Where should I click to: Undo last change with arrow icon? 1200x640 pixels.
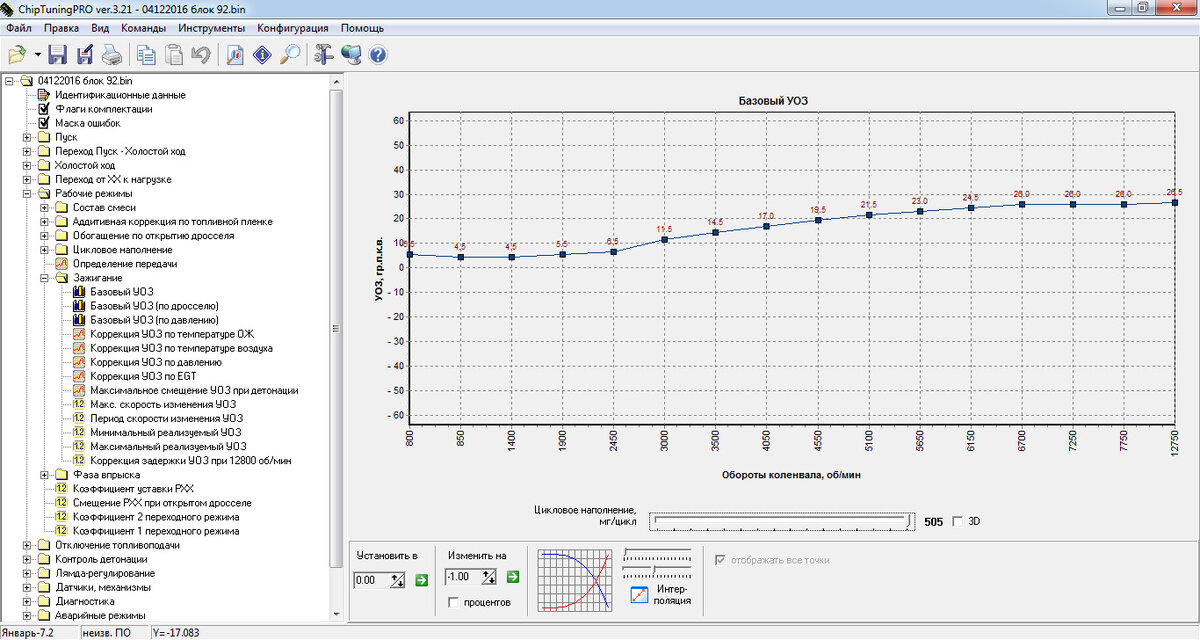[x=201, y=55]
